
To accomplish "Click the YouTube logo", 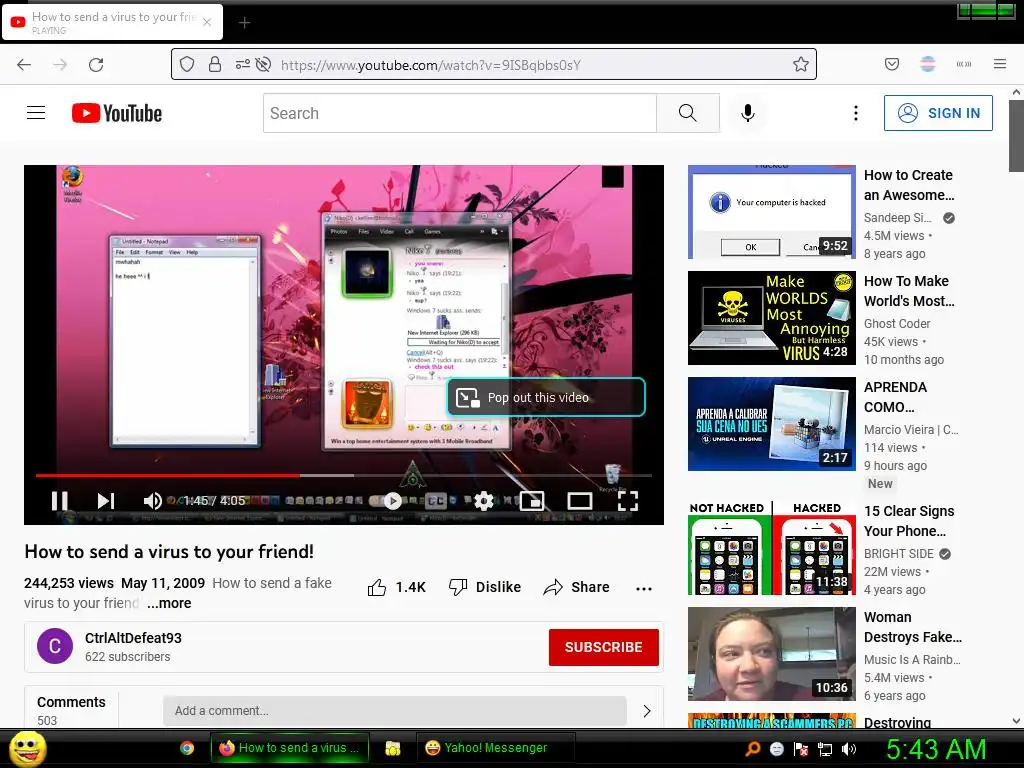I will click(x=117, y=113).
